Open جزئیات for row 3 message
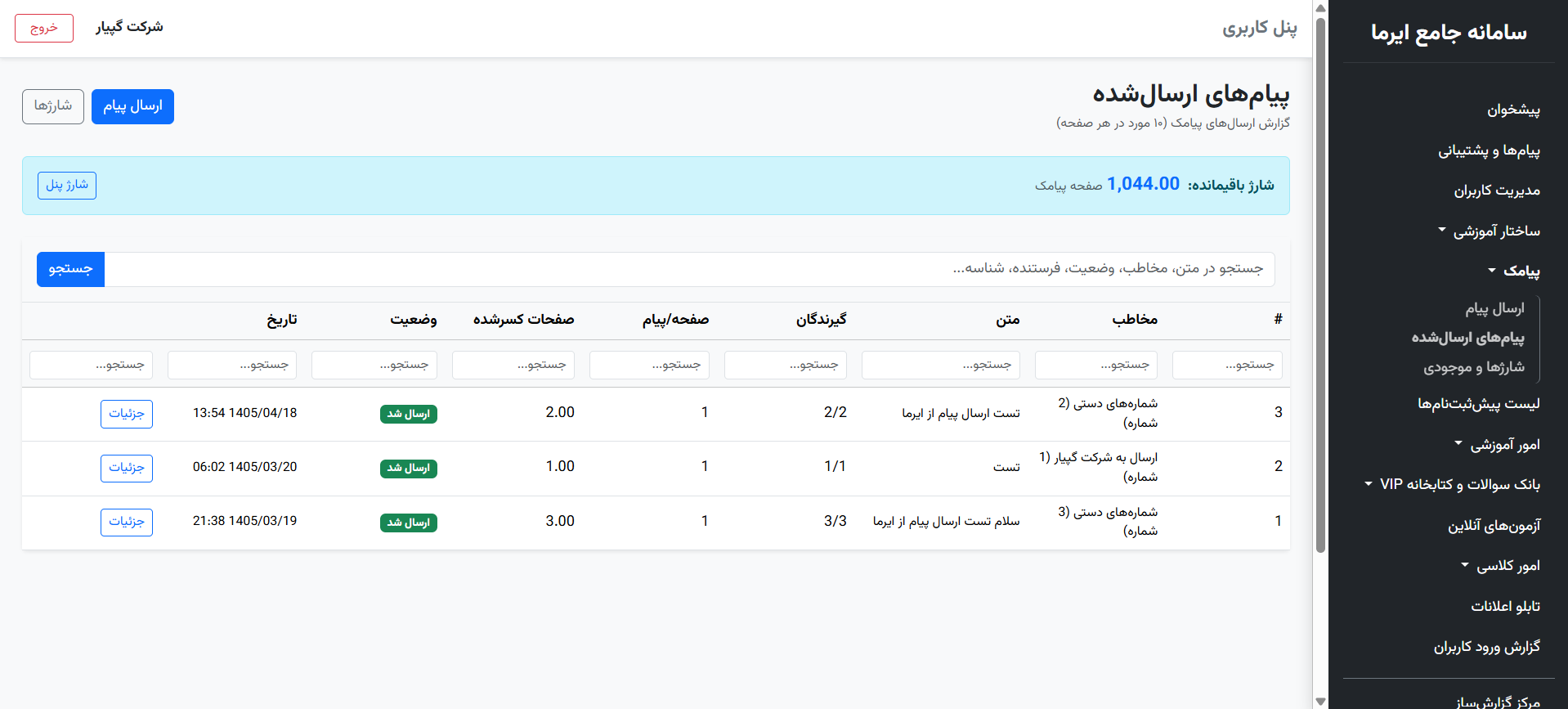 [127, 414]
